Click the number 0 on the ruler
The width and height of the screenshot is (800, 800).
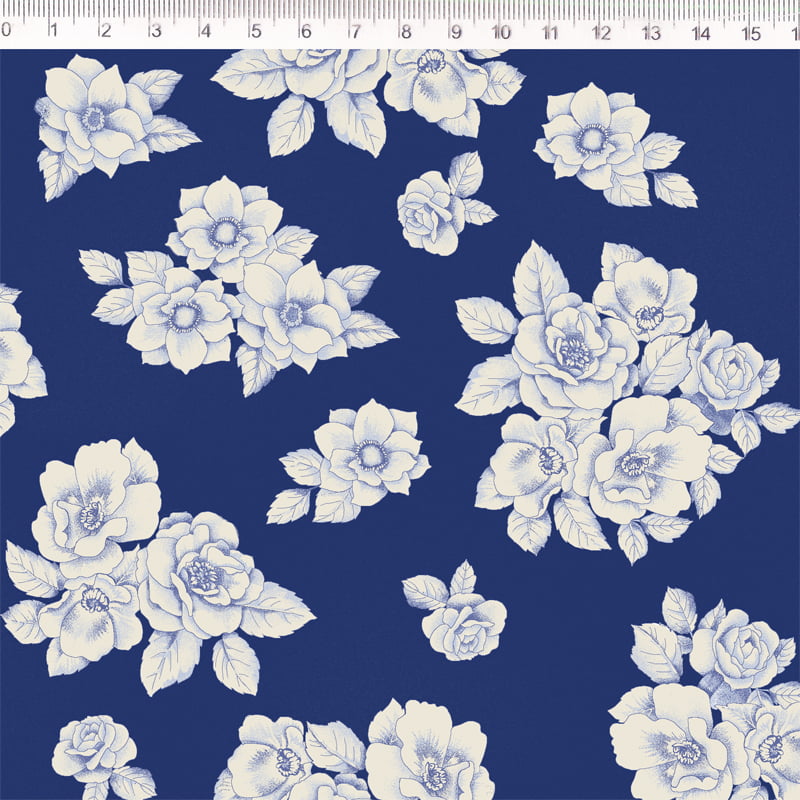6,30
